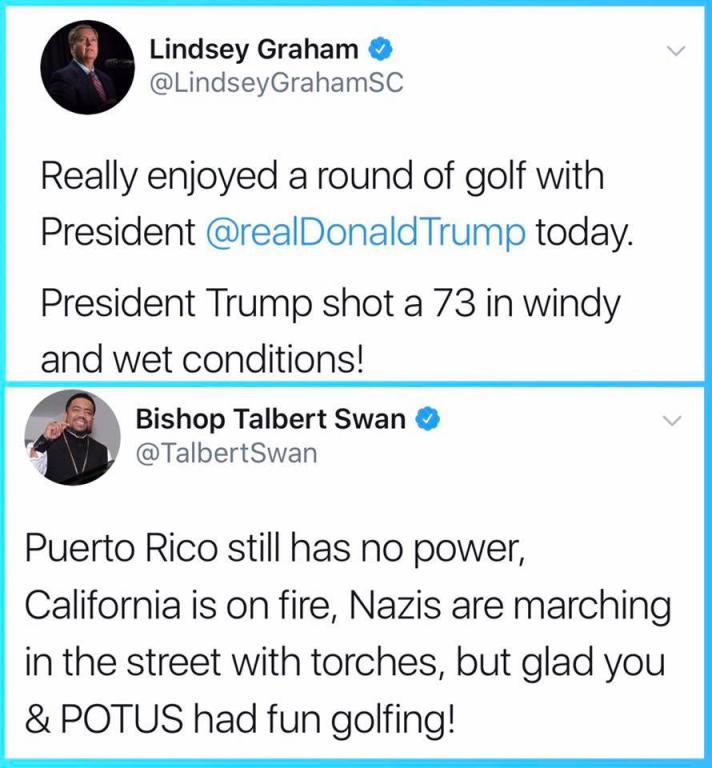The height and width of the screenshot is (768, 712).
Task: Click Lindsey Graham's profile avatar
Action: click(x=86, y=67)
